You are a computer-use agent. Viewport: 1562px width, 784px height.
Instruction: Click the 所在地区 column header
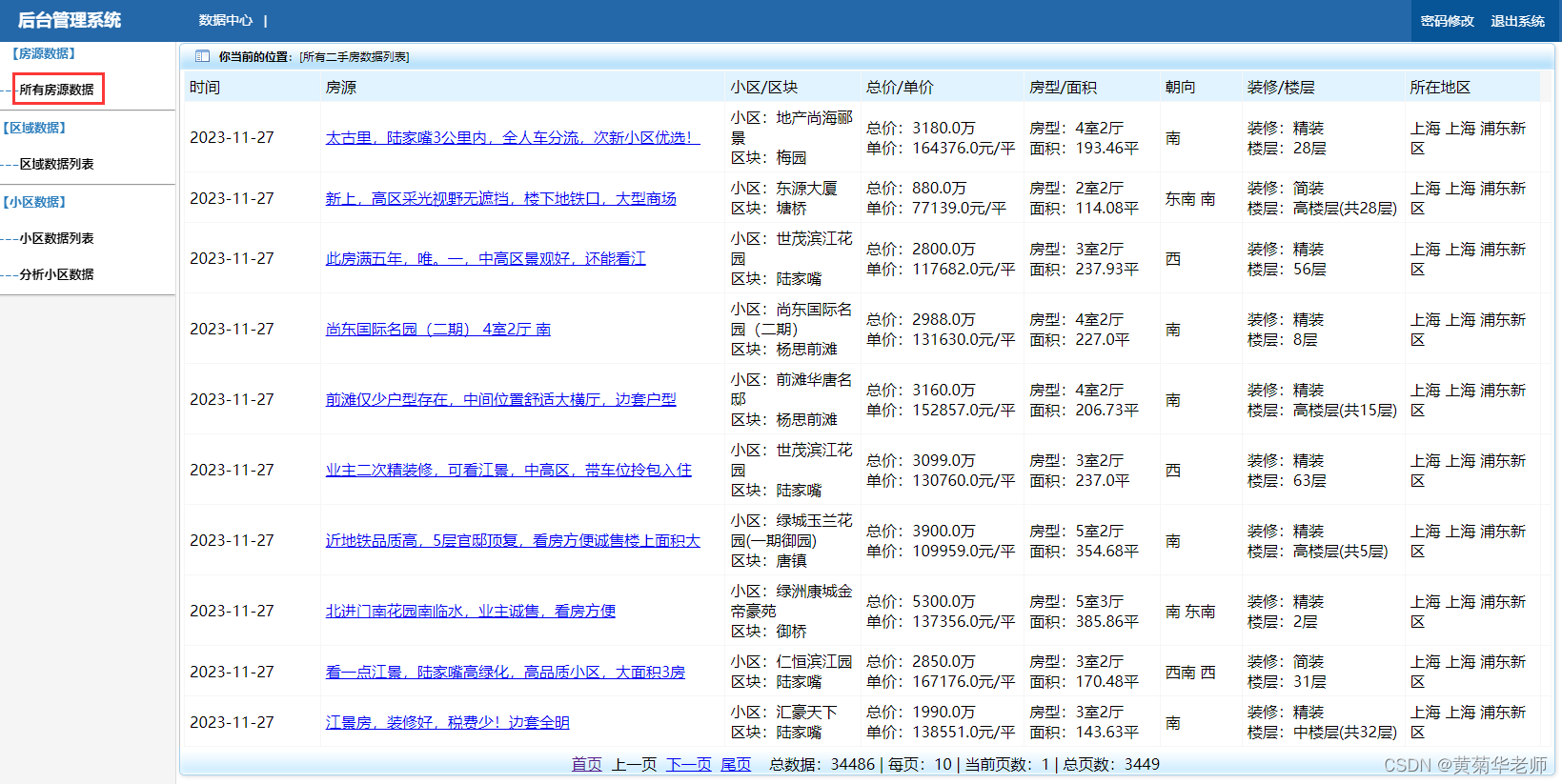[x=1440, y=87]
